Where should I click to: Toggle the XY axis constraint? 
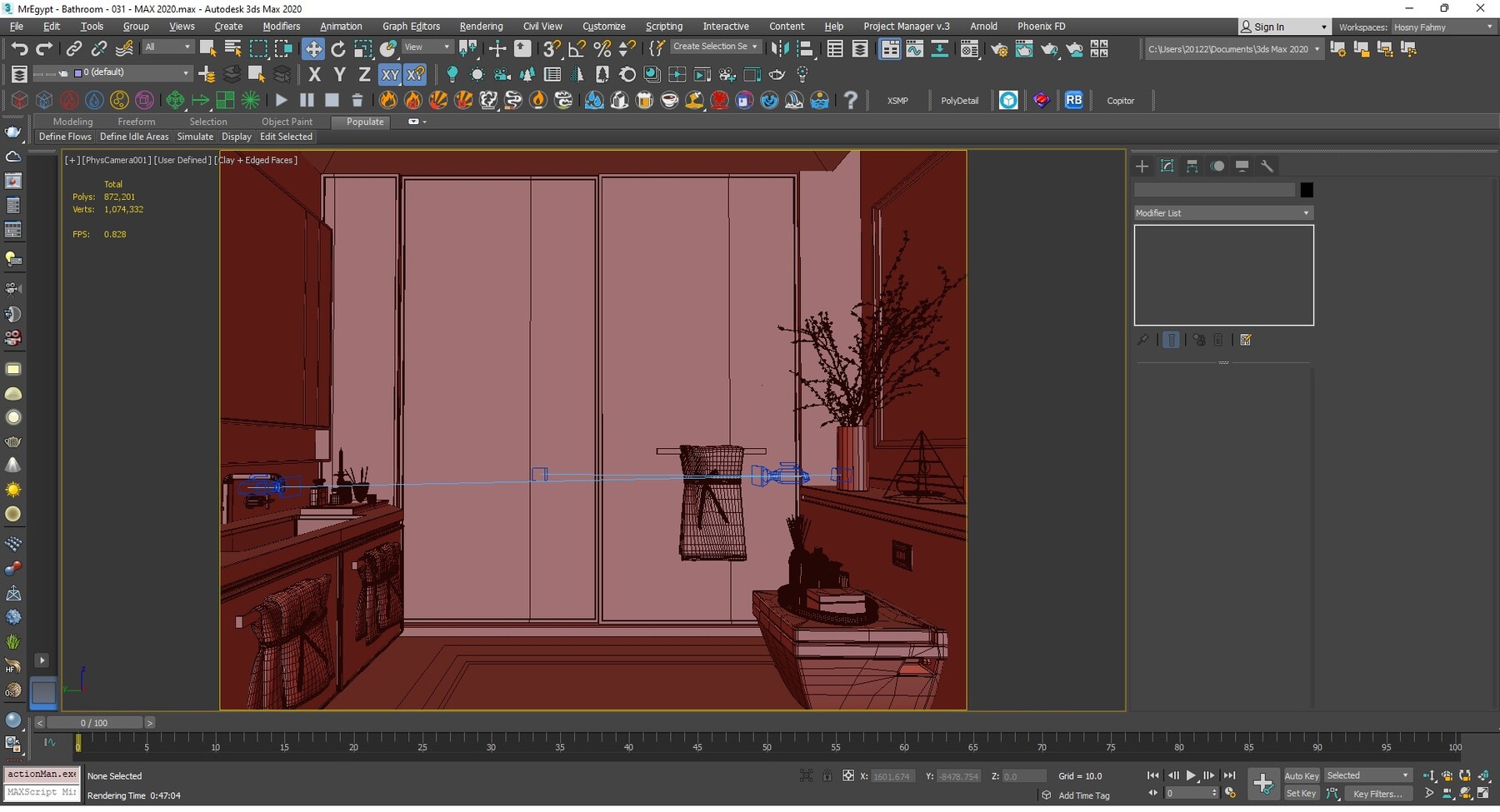[390, 75]
